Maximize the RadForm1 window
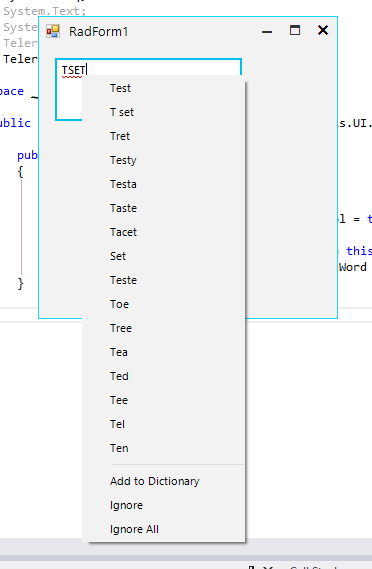The image size is (372, 569). [x=295, y=30]
